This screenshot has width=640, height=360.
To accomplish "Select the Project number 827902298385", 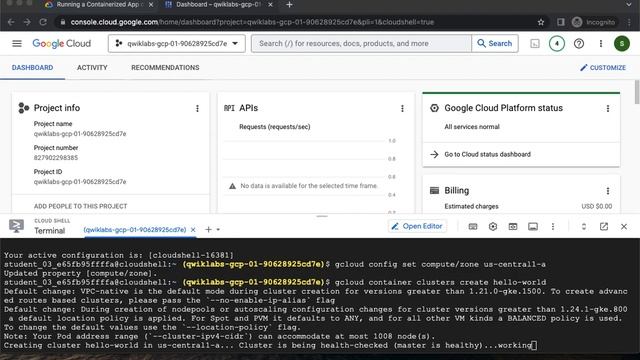I will (56, 158).
